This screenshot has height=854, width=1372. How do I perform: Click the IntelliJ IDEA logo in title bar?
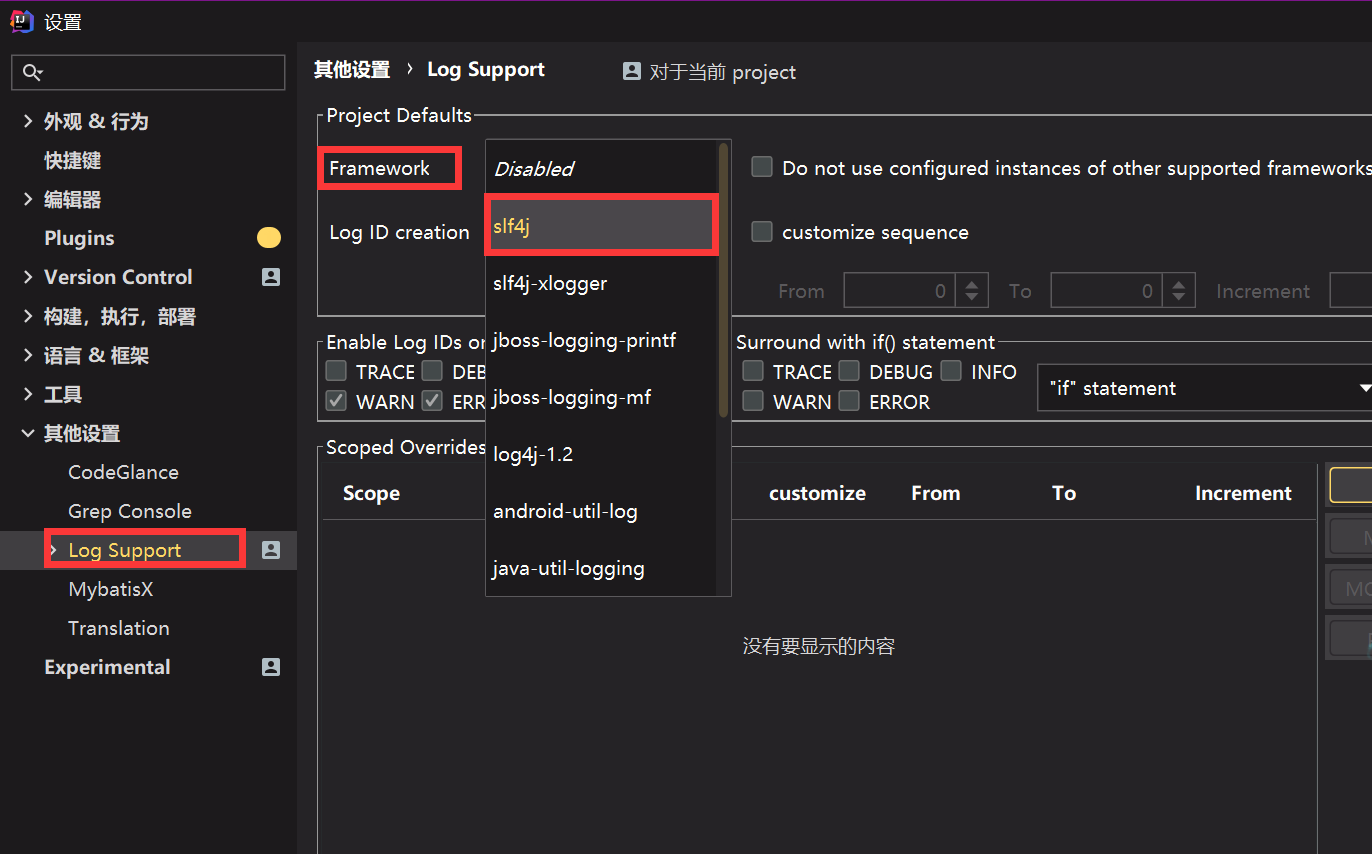tap(21, 21)
